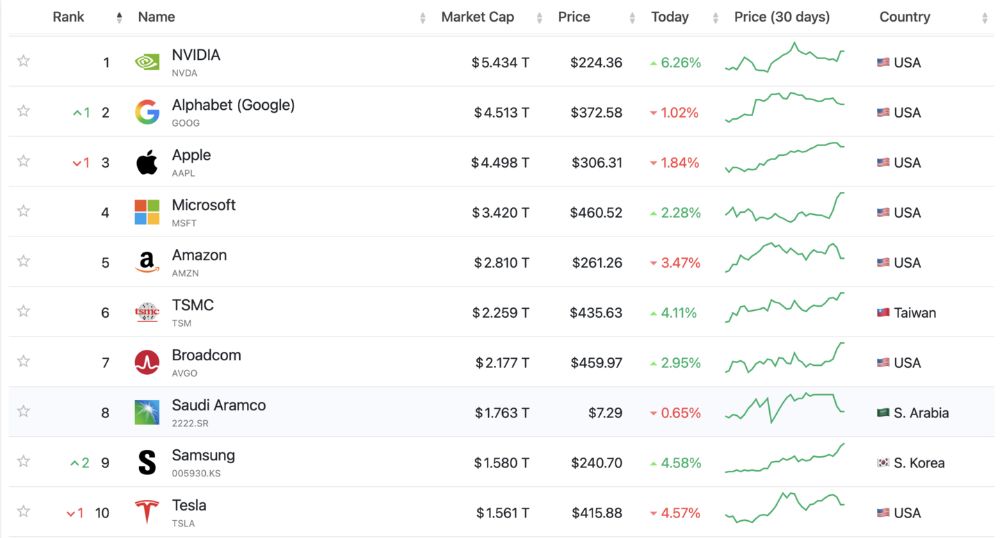Screen dimensions: 1000x538
Task: Click the Samsung 30-day price chart
Action: (784, 458)
